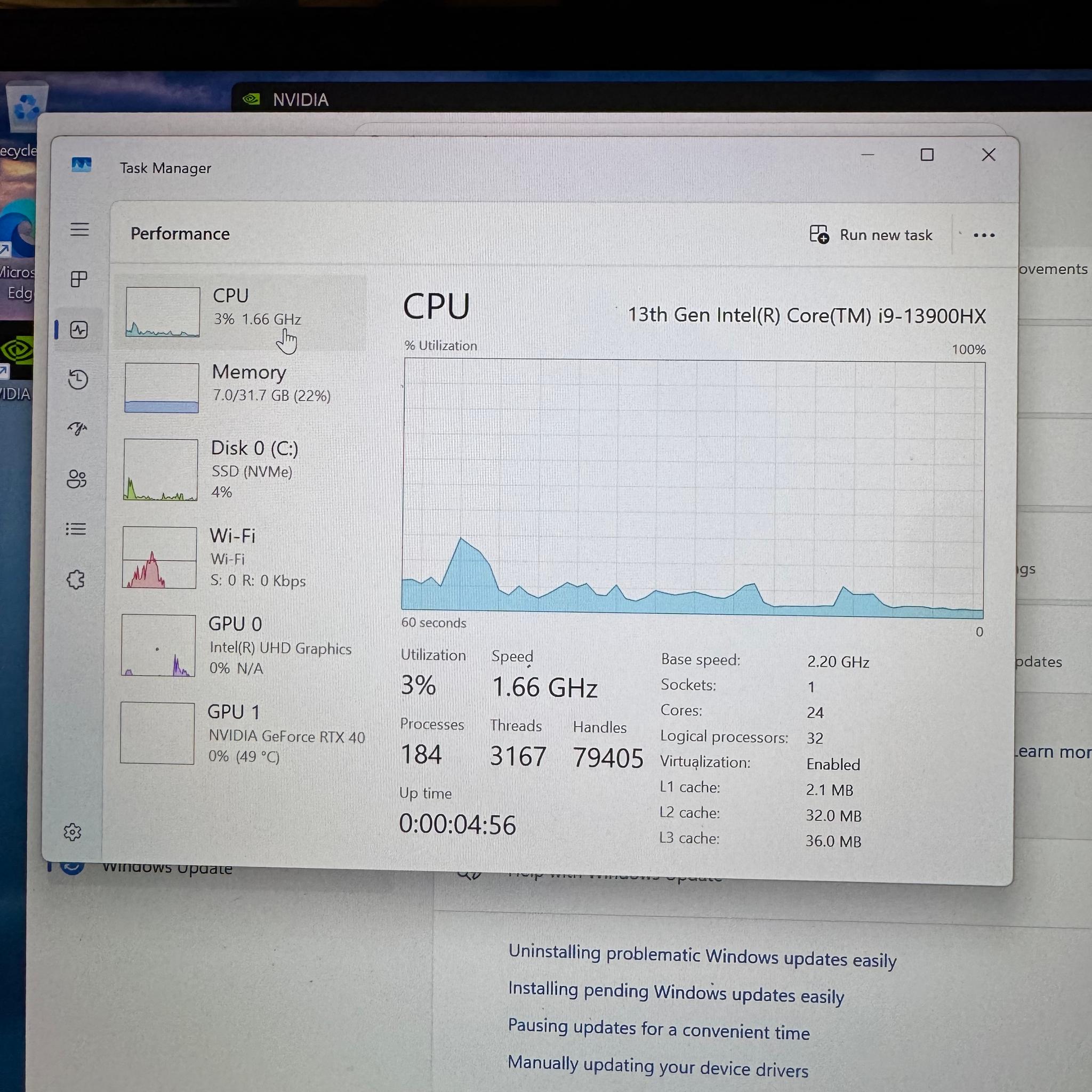Click the Base speed value 2.20 GHz

point(838,662)
